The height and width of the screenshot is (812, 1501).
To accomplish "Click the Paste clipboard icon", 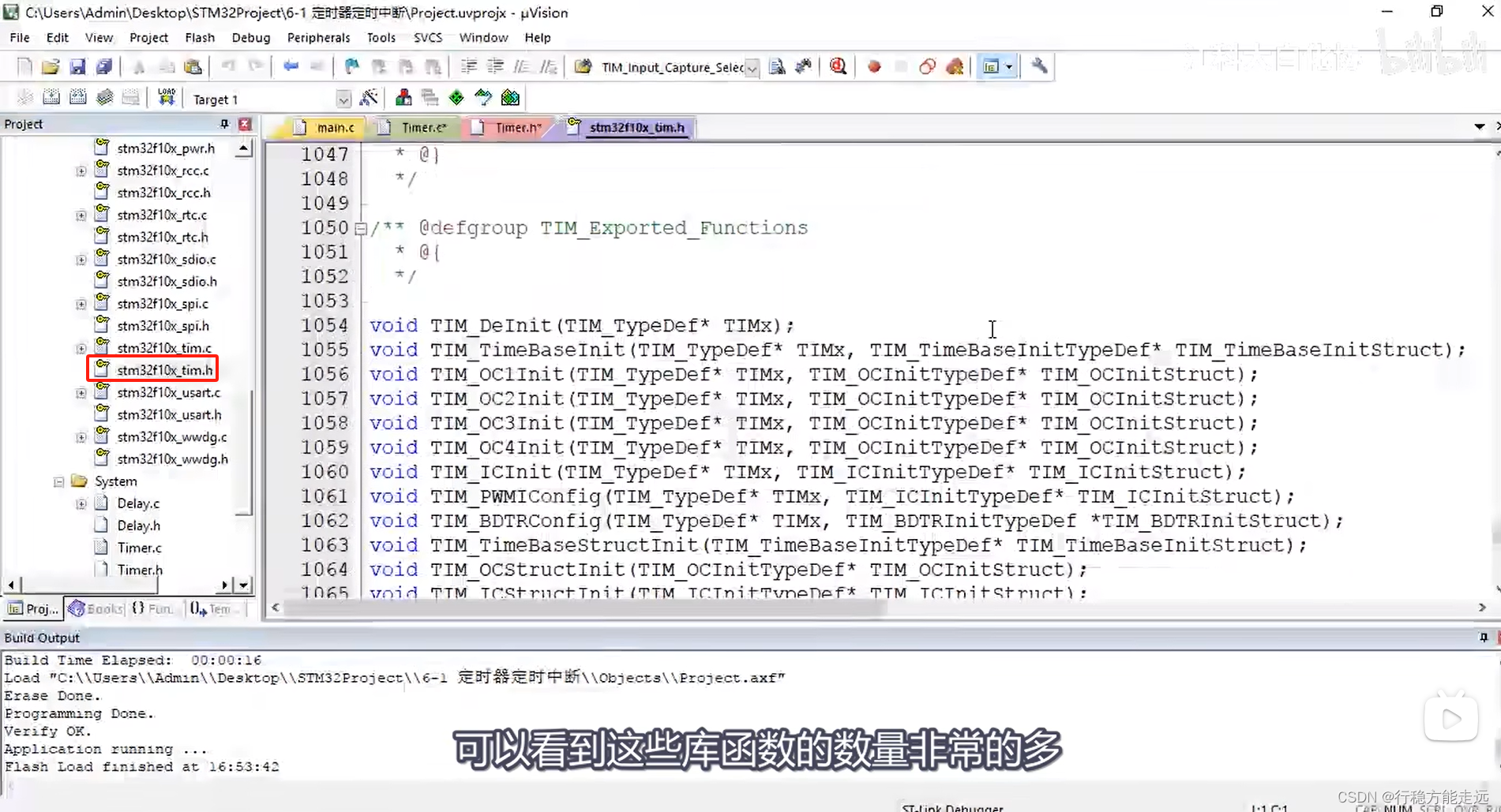I will point(193,67).
